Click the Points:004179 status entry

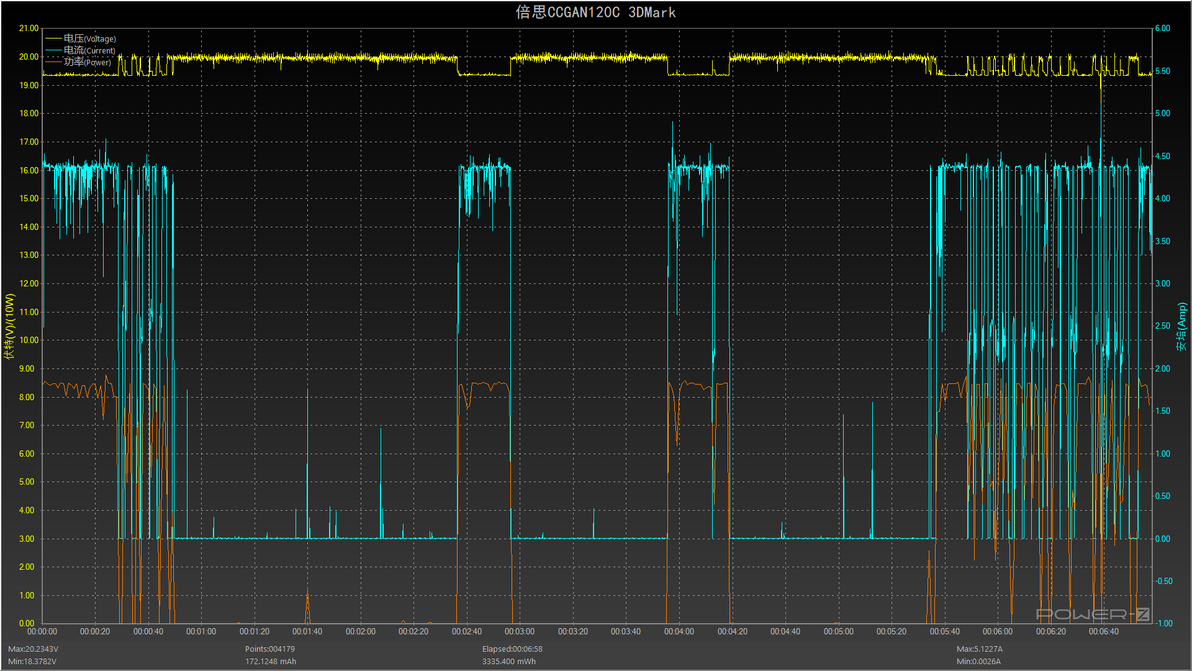pos(270,649)
